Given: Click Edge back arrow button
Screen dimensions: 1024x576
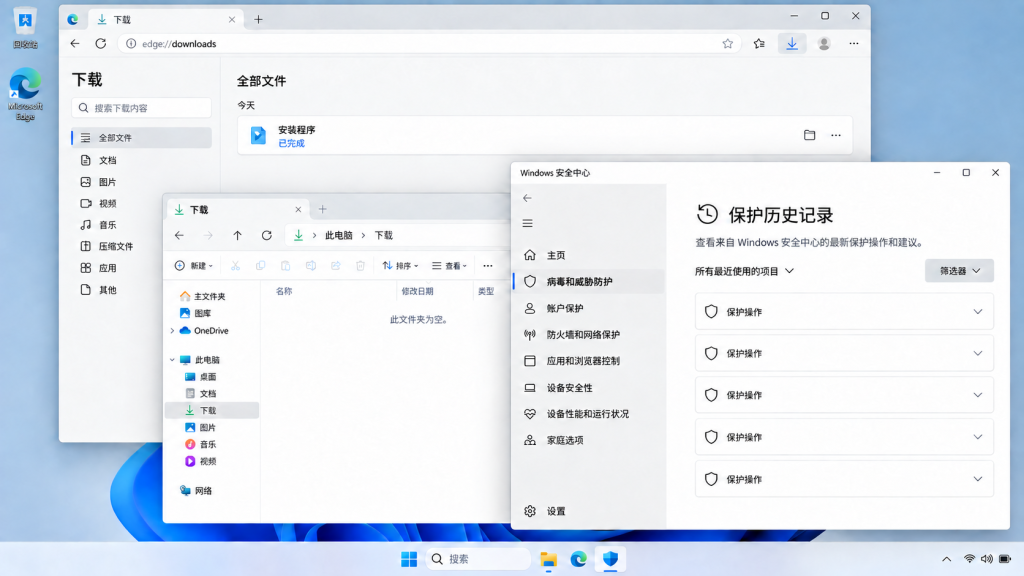Looking at the screenshot, I should point(75,44).
